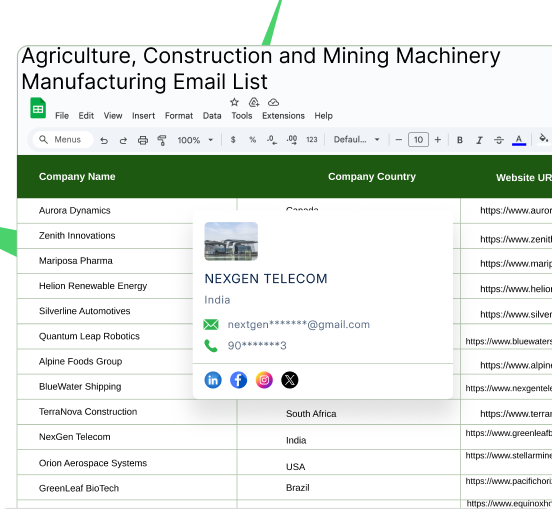Star this spreadsheet document

[234, 102]
